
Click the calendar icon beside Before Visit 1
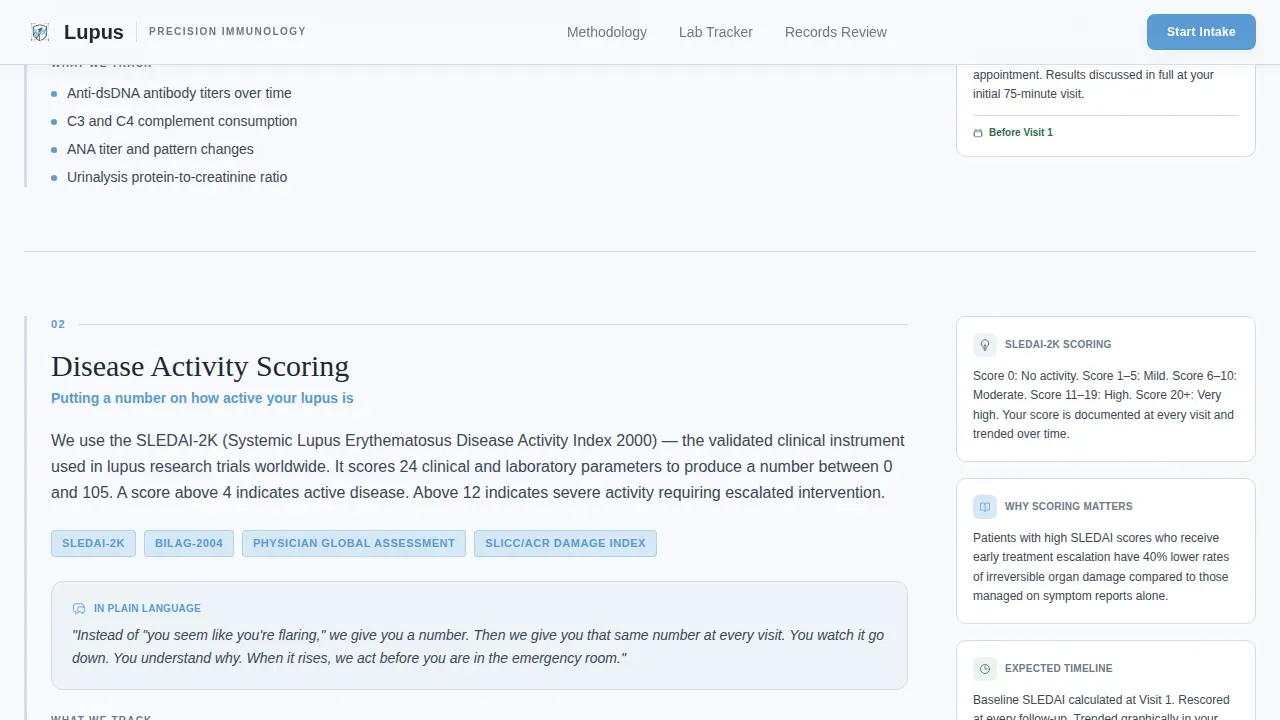[978, 133]
